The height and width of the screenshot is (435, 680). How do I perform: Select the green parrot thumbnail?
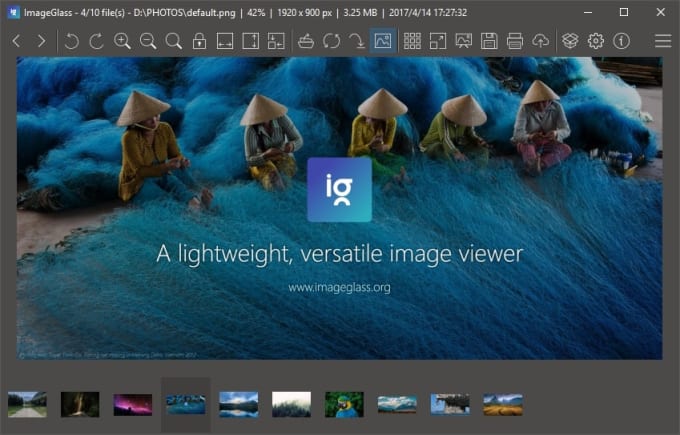[x=344, y=404]
